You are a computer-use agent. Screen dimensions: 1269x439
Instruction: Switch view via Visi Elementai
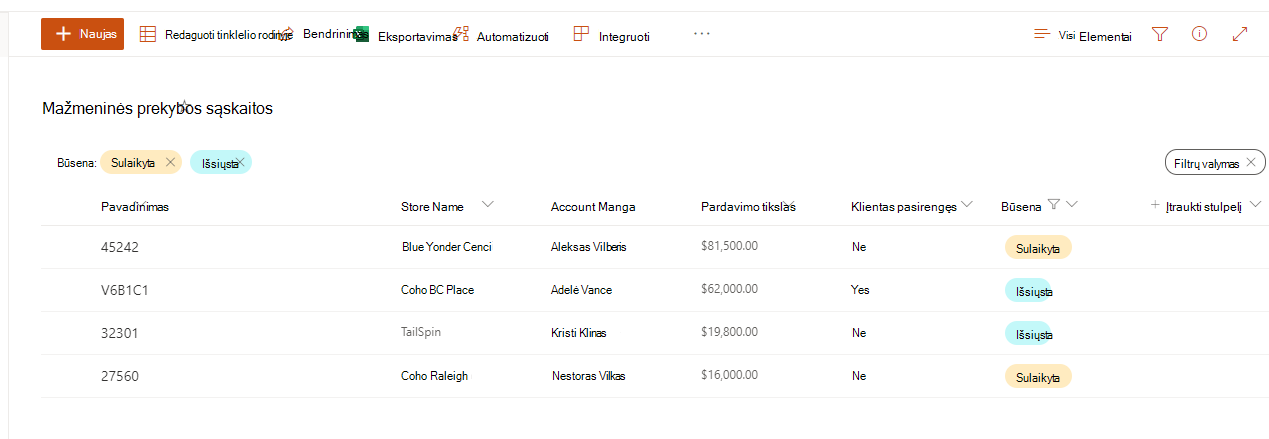point(1083,35)
